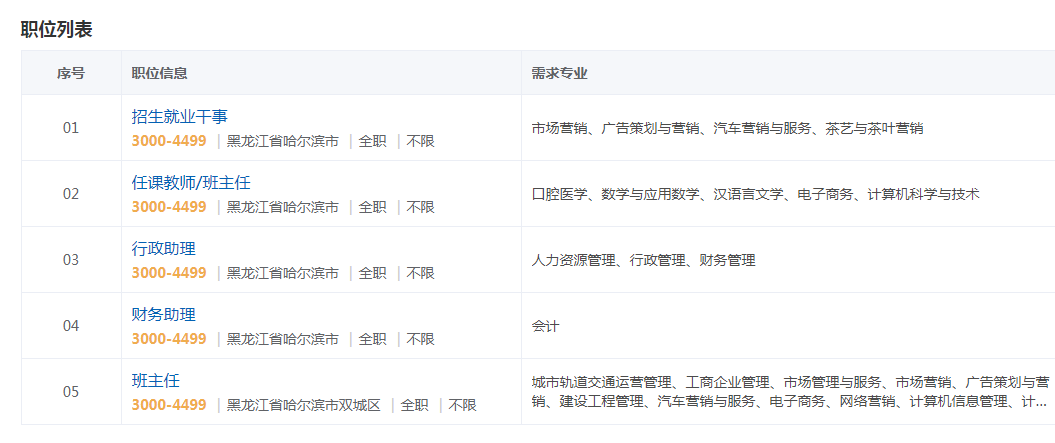Click the 职位列表 section heading

coord(56,30)
